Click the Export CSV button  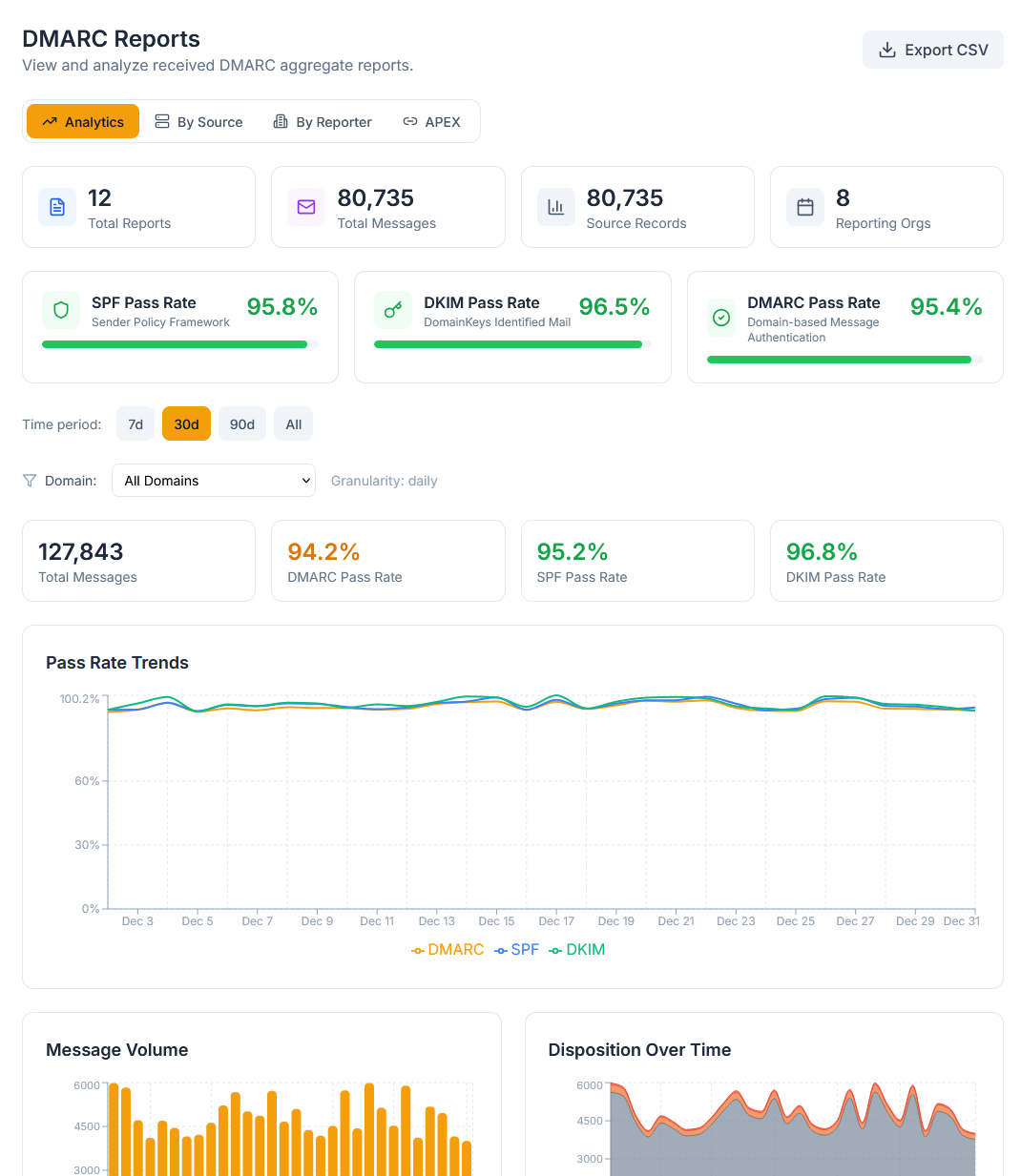point(932,49)
